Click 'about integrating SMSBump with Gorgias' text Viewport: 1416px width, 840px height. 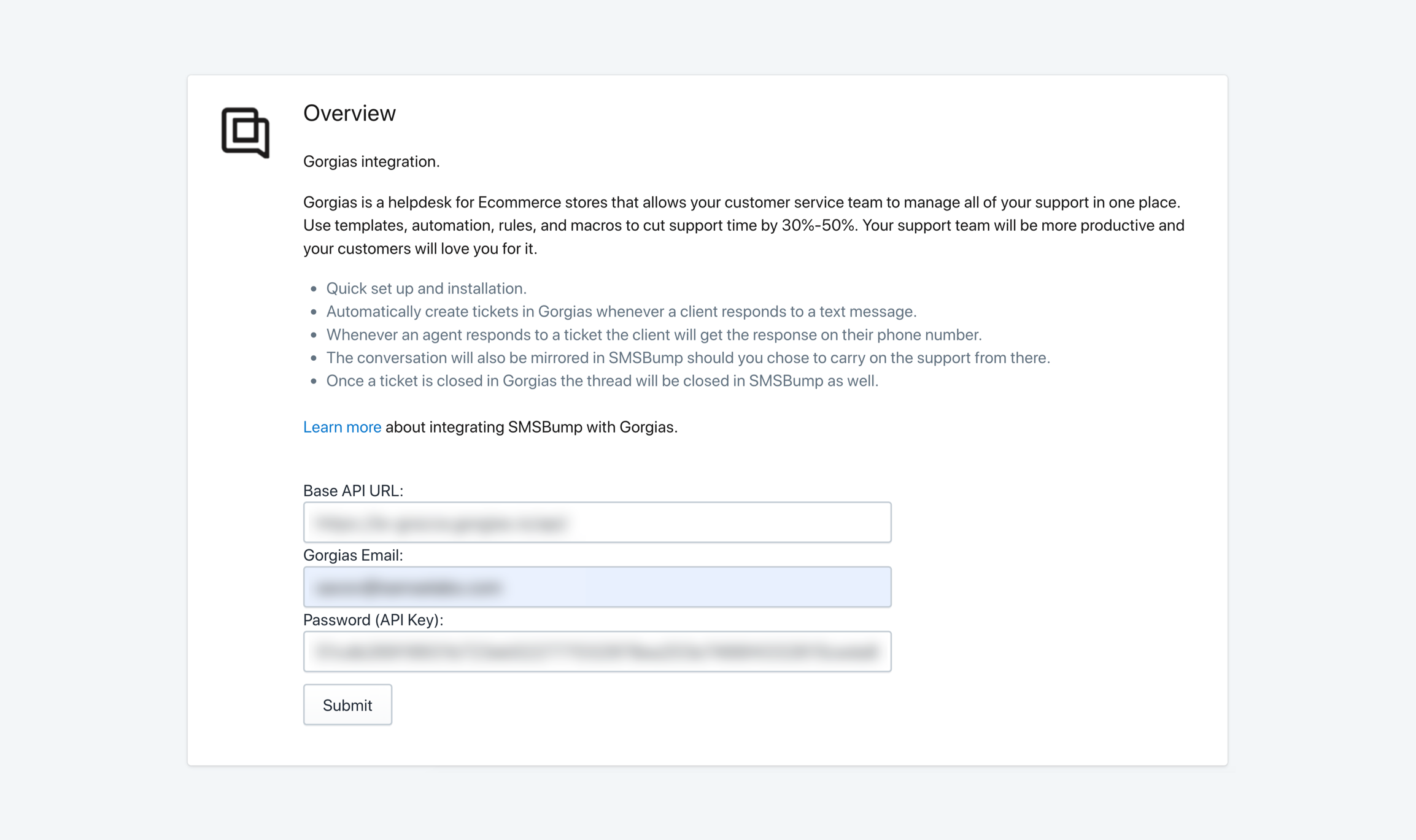532,427
